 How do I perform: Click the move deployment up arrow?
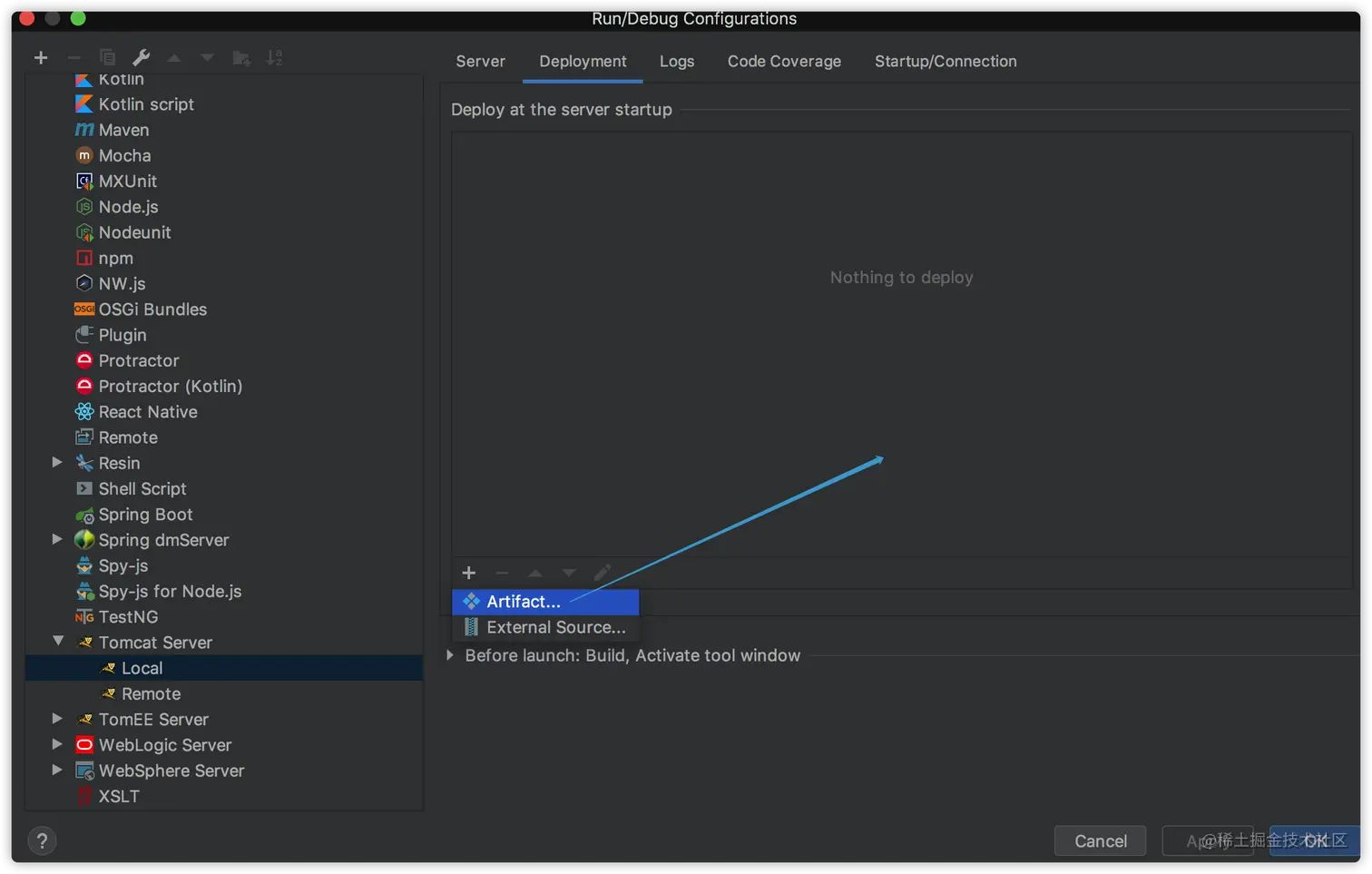coord(535,573)
